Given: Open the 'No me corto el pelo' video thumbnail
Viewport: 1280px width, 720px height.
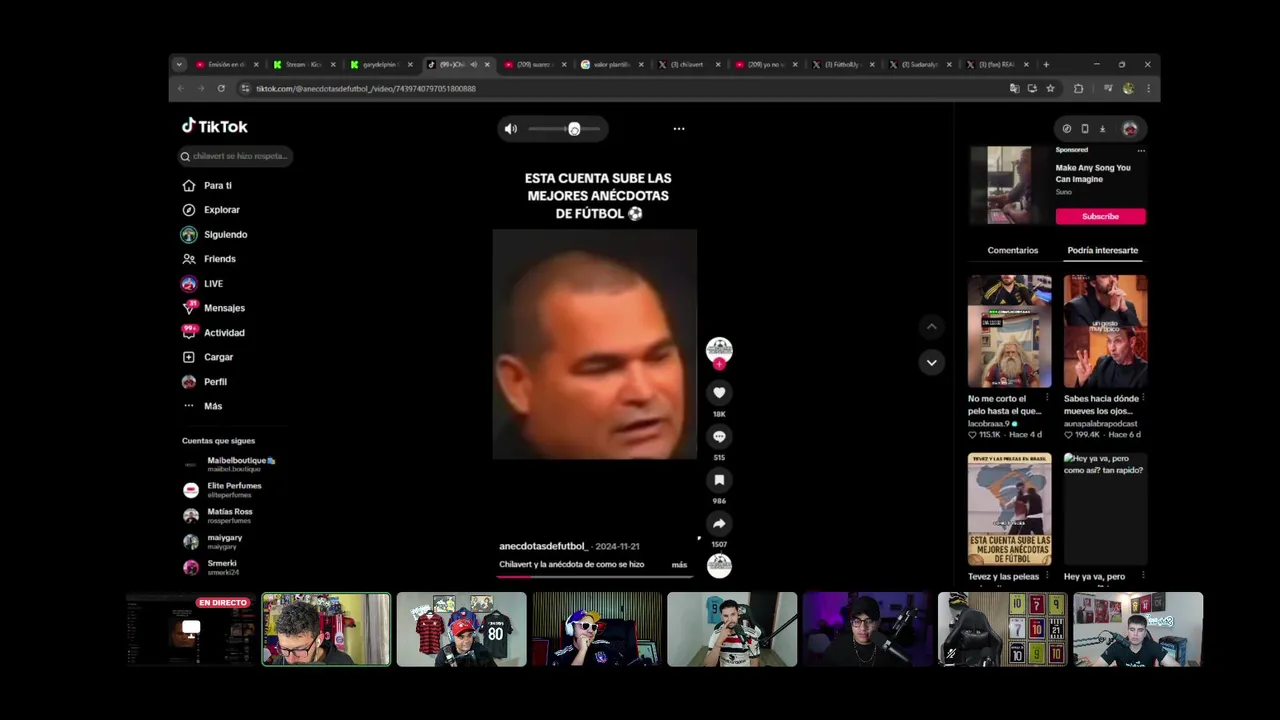Looking at the screenshot, I should click(1009, 331).
